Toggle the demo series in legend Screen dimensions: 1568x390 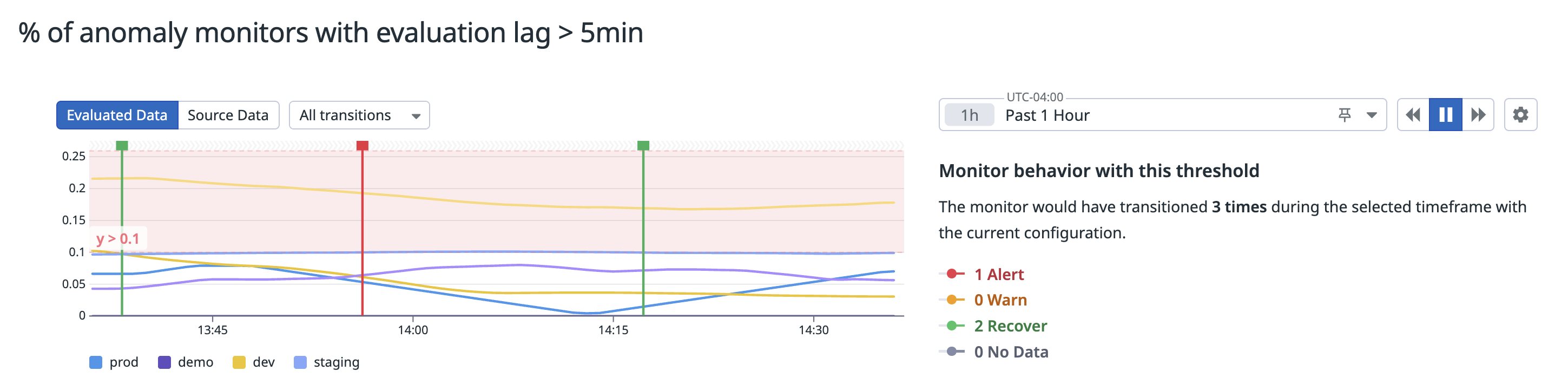coord(186,362)
